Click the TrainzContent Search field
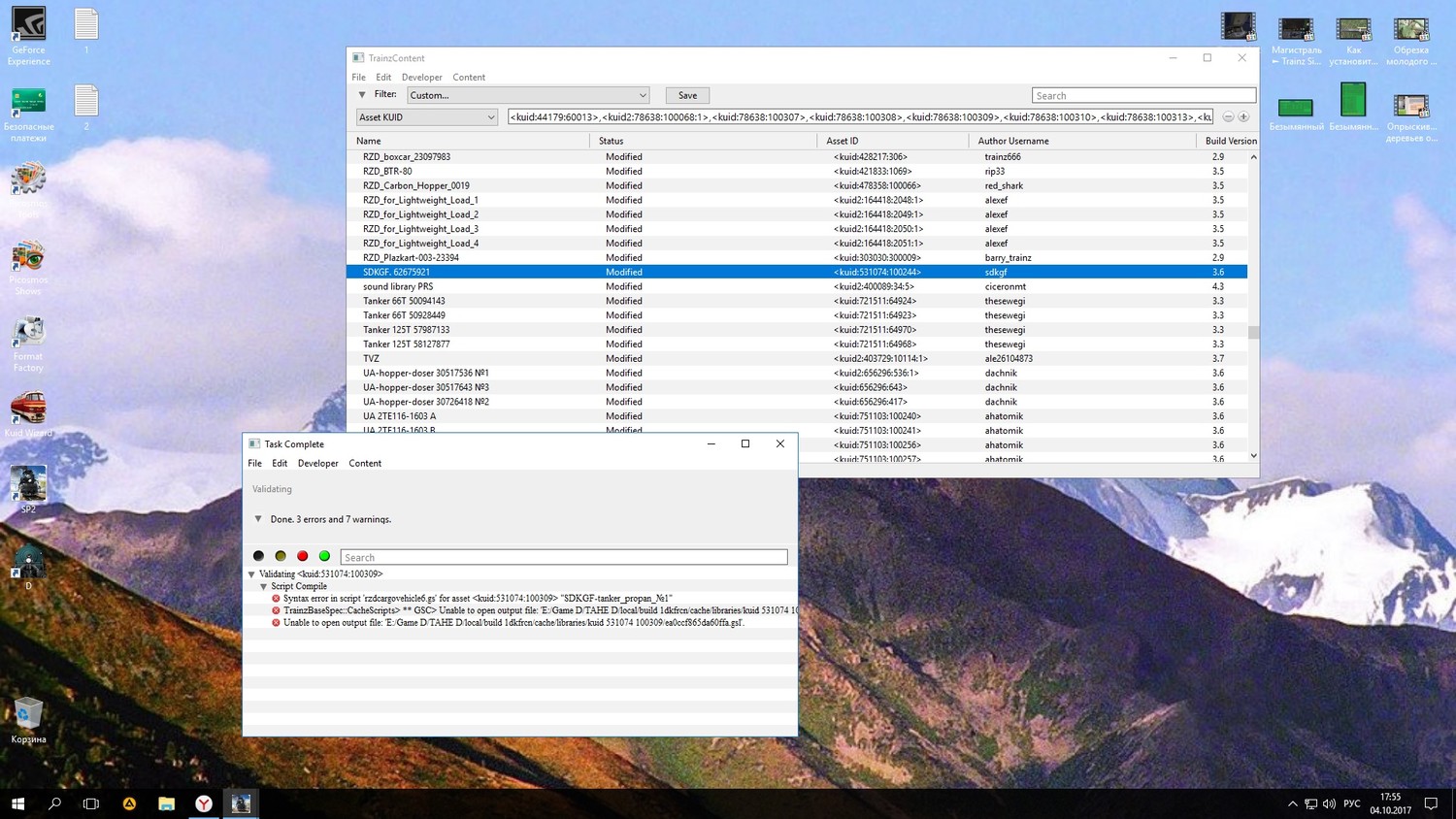Image resolution: width=1456 pixels, height=819 pixels. (1143, 95)
